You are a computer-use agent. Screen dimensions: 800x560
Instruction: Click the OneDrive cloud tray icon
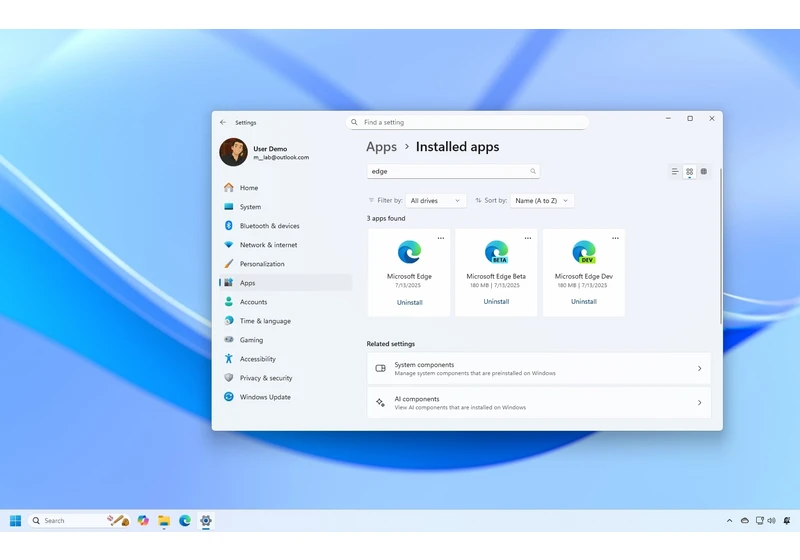tap(745, 520)
